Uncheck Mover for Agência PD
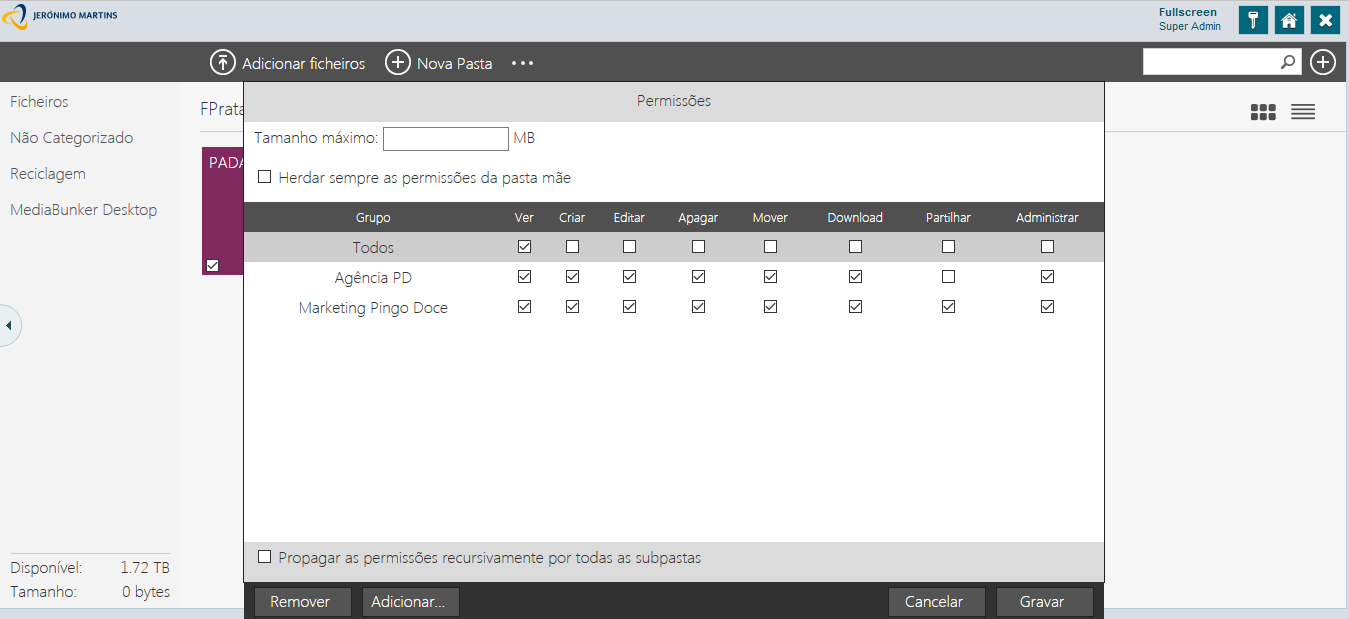 pyautogui.click(x=770, y=276)
